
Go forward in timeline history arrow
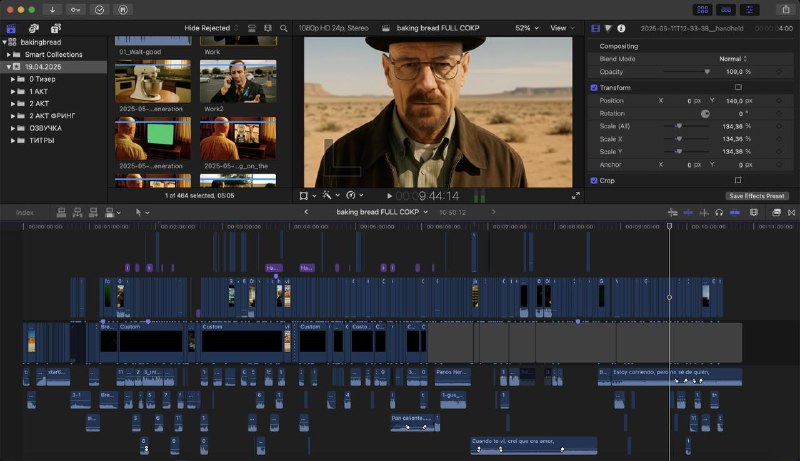493,212
